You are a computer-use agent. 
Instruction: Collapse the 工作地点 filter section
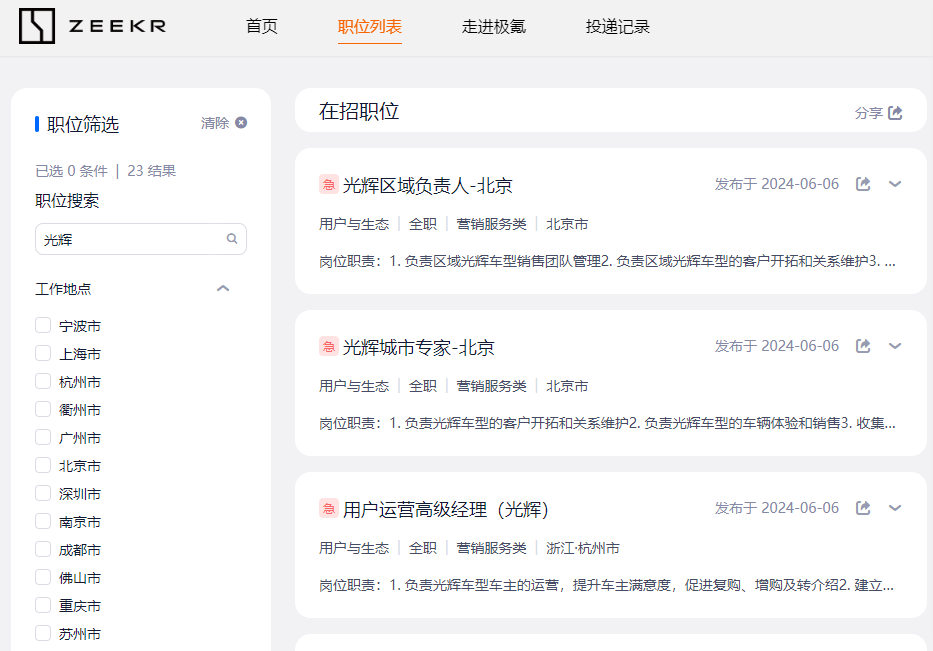tap(223, 289)
